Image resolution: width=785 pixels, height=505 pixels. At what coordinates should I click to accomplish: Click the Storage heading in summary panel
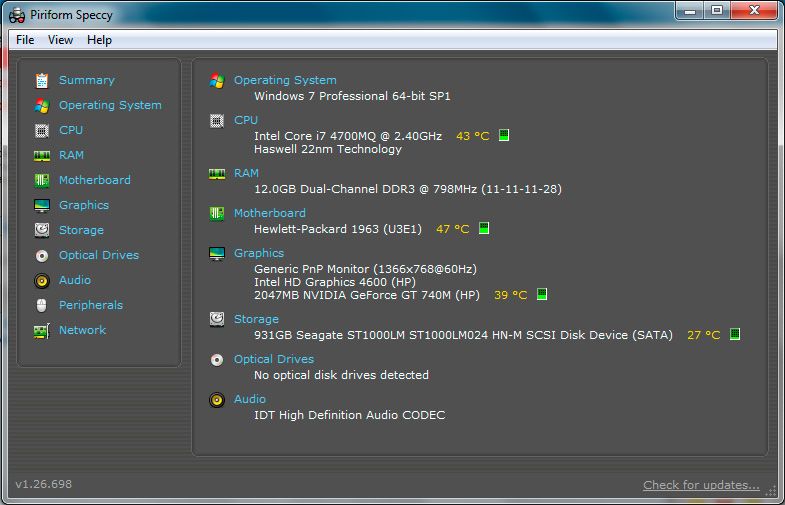(256, 319)
